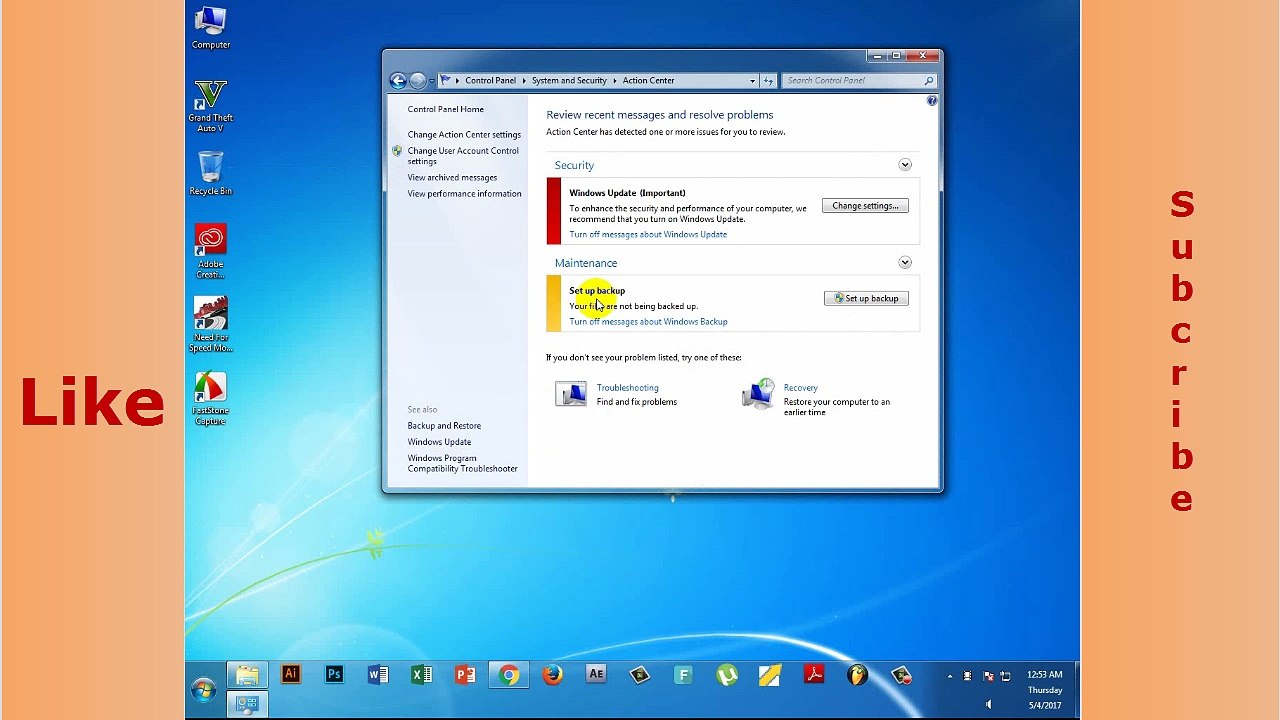Image resolution: width=1280 pixels, height=720 pixels.
Task: Click the Set up backup button
Action: pos(866,299)
